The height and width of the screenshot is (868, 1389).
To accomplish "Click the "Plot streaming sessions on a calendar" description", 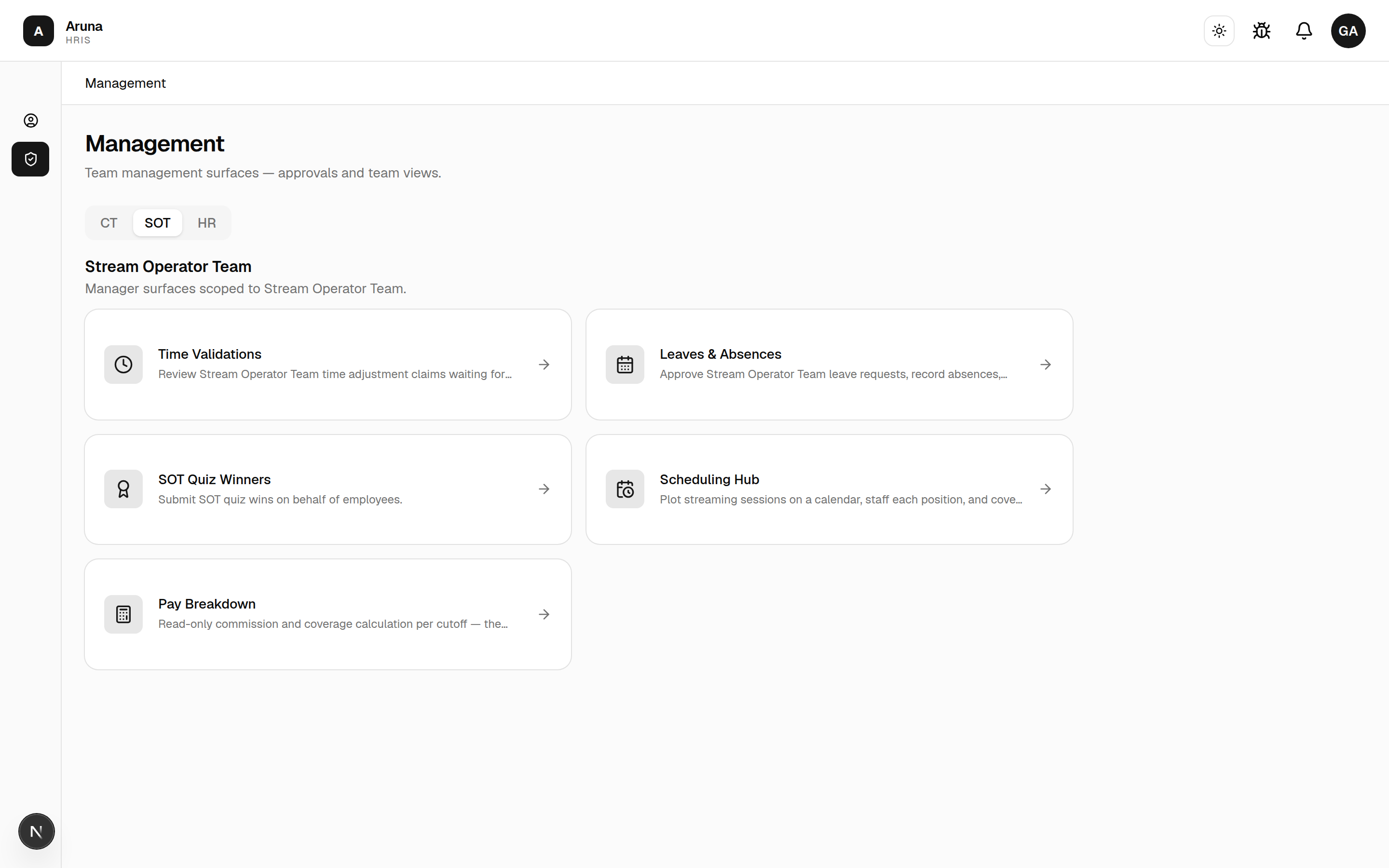I will [x=841, y=500].
